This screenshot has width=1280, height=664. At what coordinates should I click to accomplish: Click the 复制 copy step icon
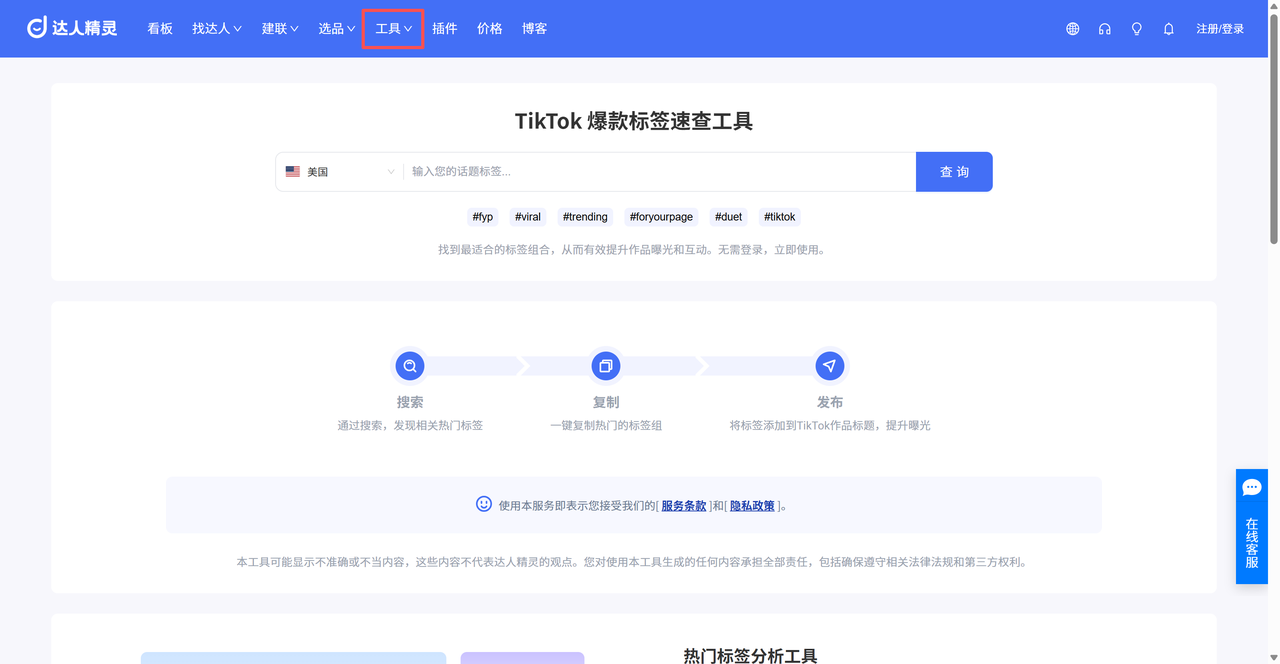(605, 366)
